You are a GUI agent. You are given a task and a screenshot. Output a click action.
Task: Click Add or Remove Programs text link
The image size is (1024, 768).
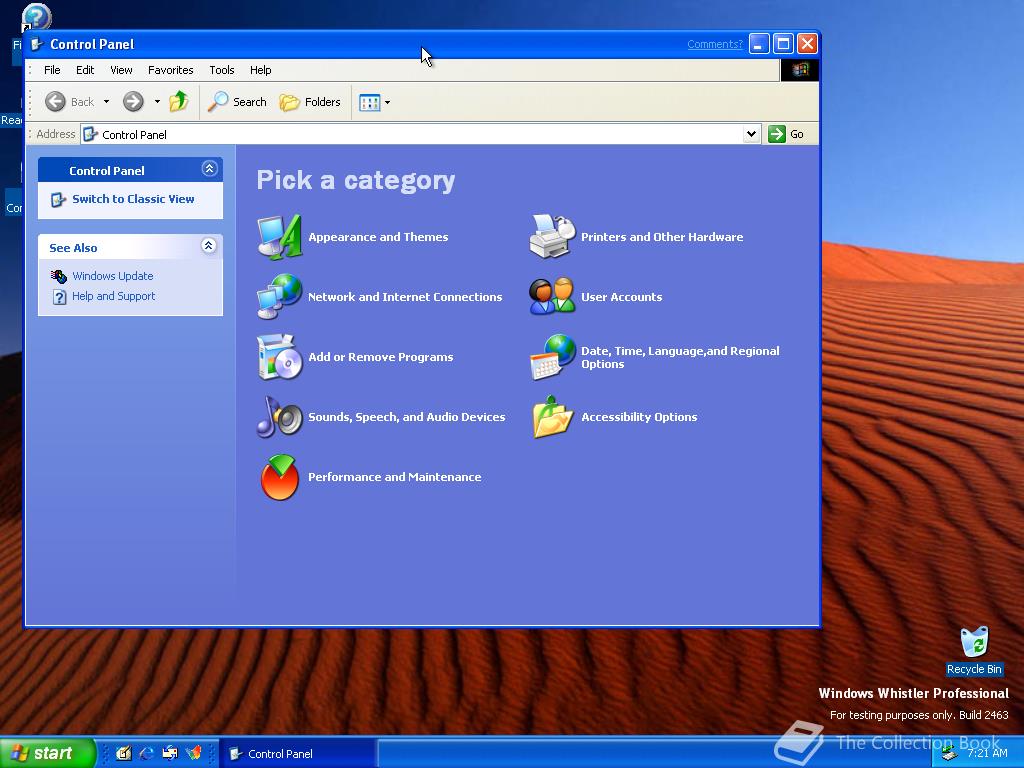pyautogui.click(x=381, y=357)
